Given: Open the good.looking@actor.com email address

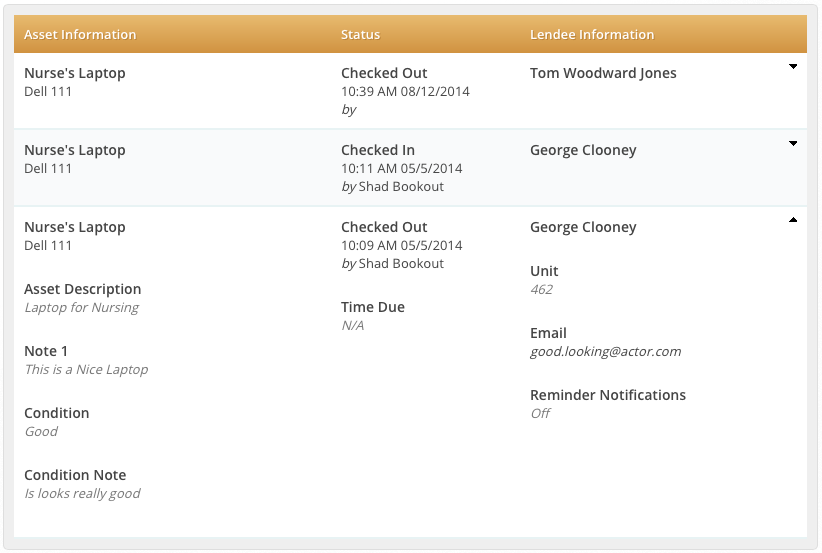Looking at the screenshot, I should [x=605, y=352].
